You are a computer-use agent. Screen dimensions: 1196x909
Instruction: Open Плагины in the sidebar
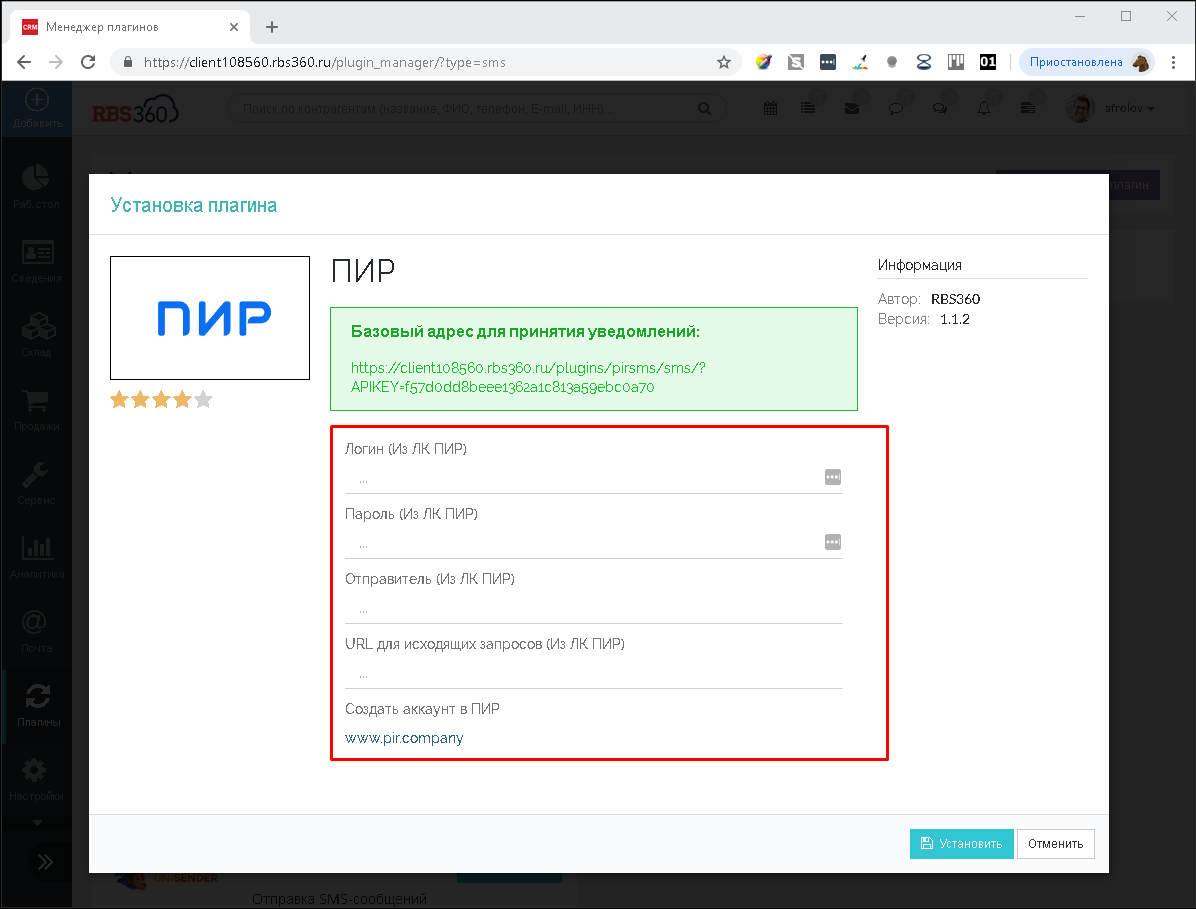click(37, 705)
